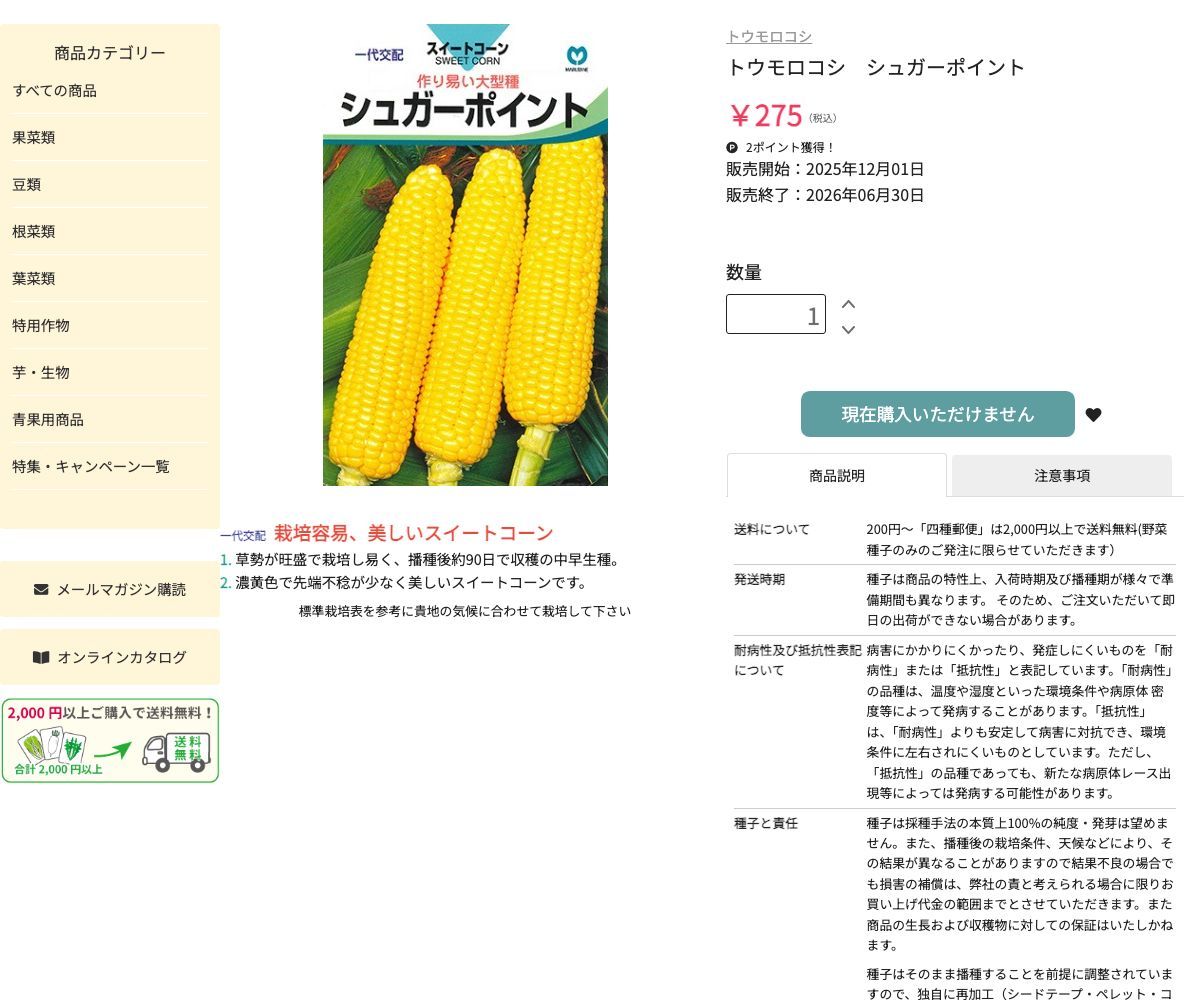
Task: Go to the 根菜類 category
Action: (x=34, y=232)
